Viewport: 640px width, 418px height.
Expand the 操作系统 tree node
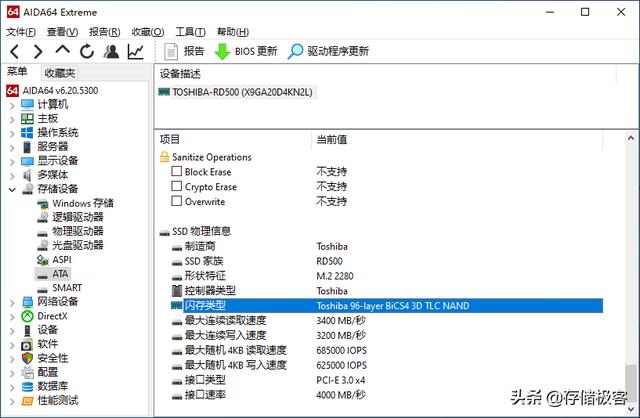pyautogui.click(x=12, y=133)
